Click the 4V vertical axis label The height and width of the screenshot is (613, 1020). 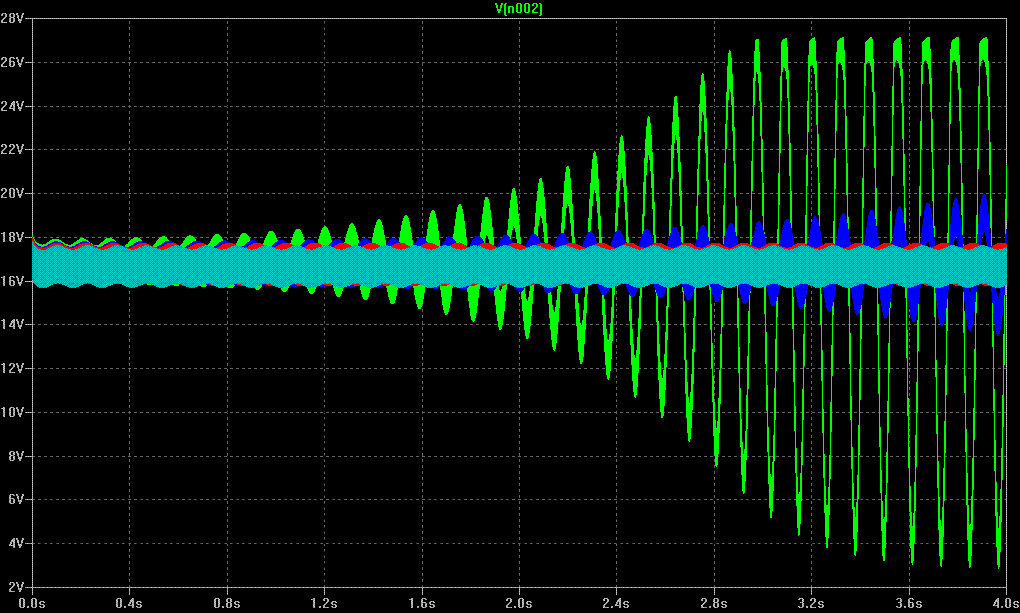pos(16,543)
